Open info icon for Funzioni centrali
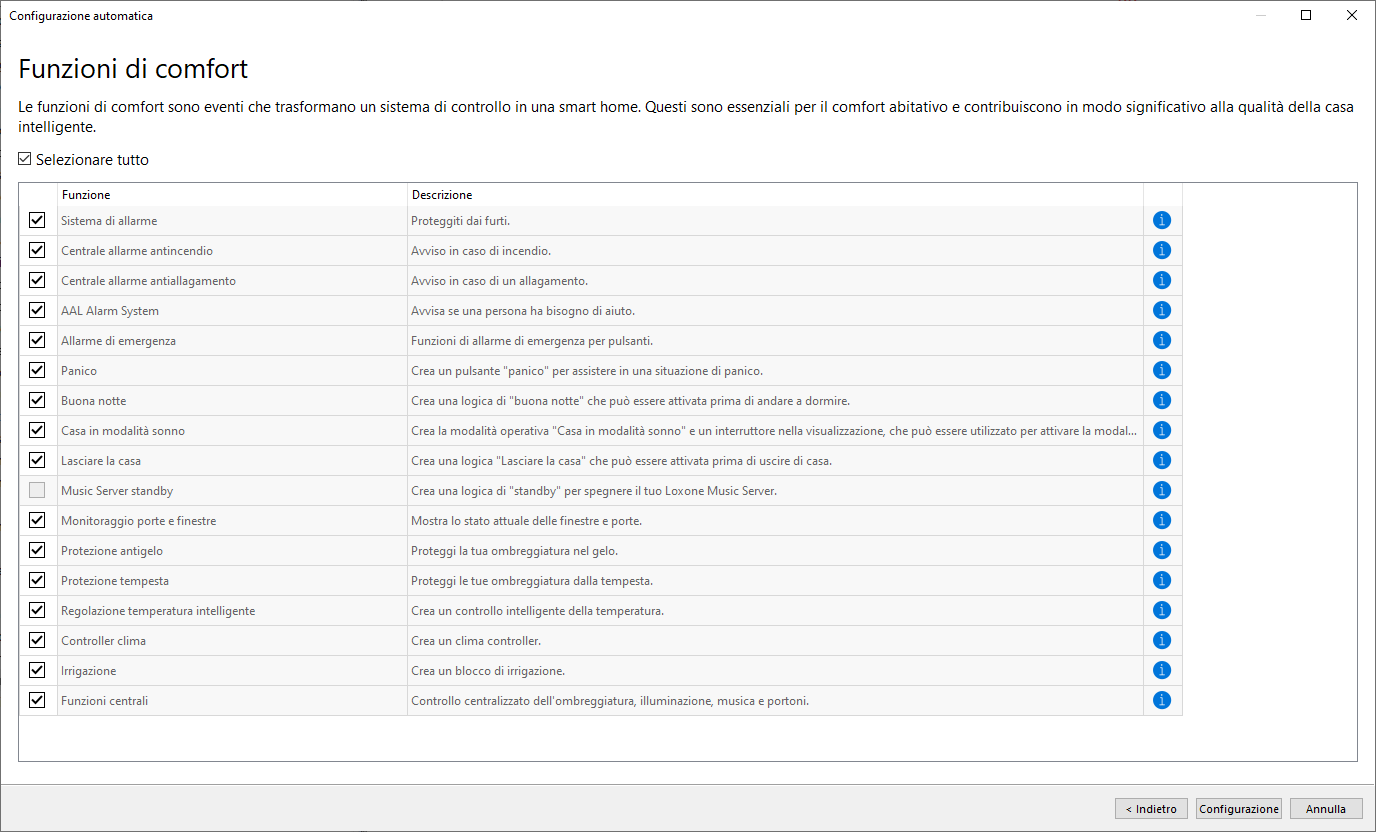Screen dimensions: 1376x832 1161,700
